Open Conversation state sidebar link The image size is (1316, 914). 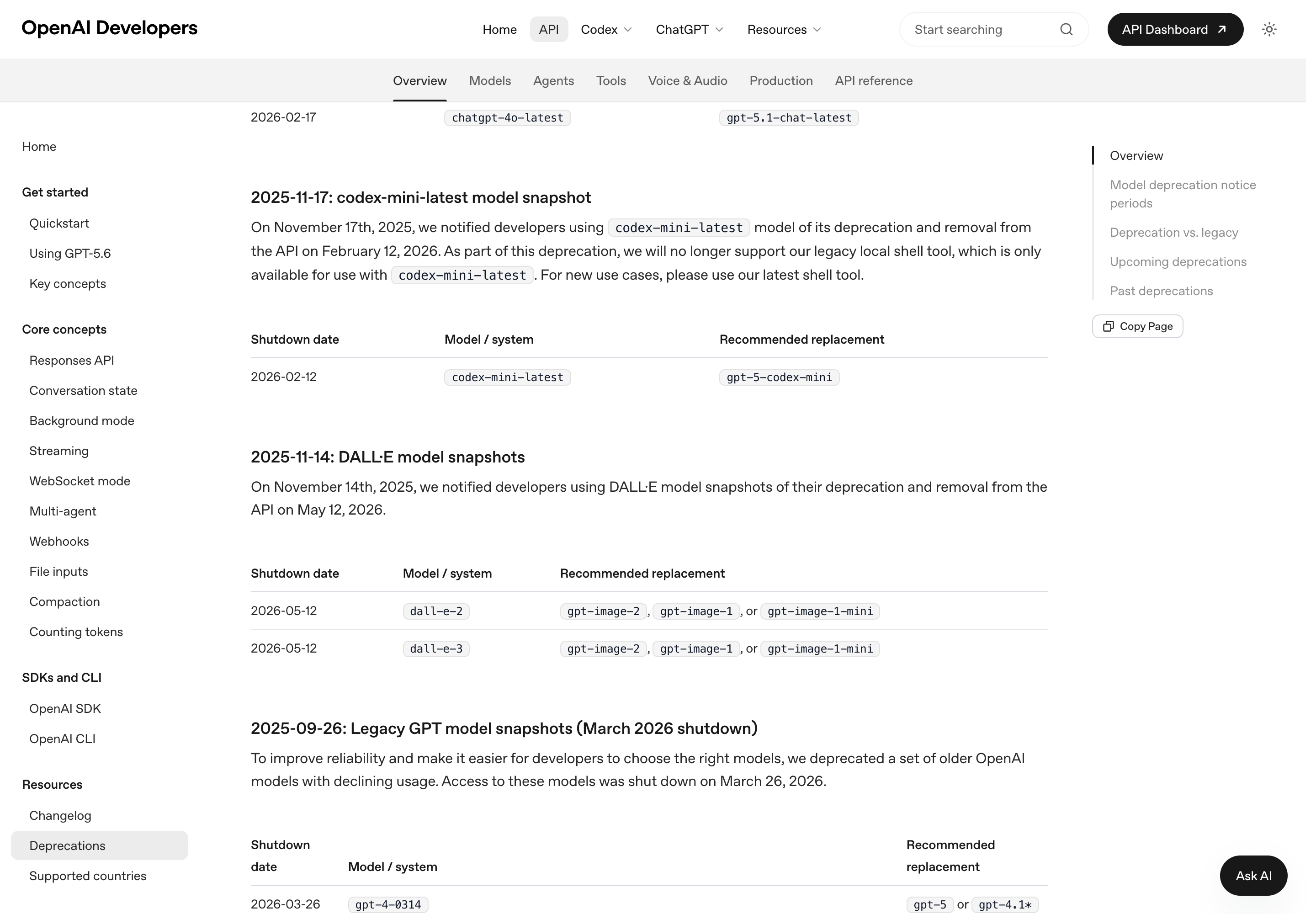83,391
